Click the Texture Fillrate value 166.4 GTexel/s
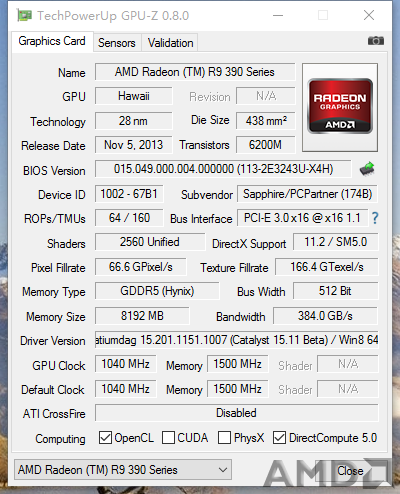Screen dimensions: 400x494 [327, 267]
